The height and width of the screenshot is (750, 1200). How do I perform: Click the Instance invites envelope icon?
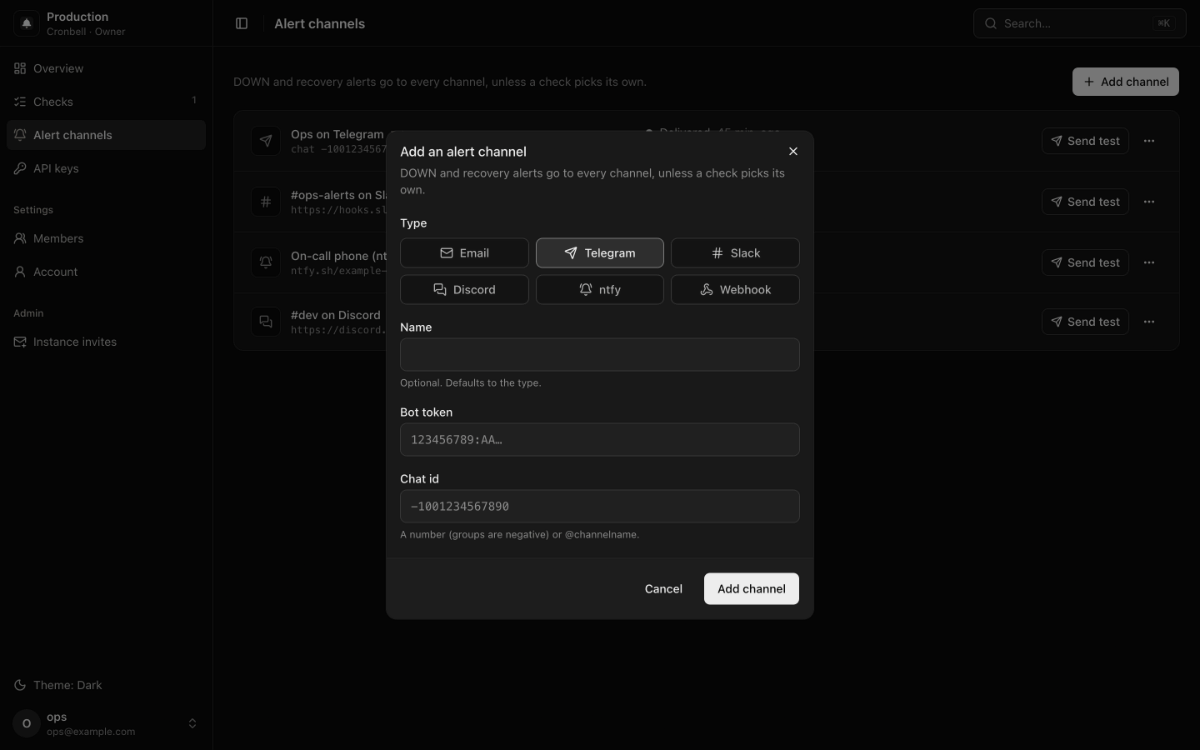pos(20,341)
